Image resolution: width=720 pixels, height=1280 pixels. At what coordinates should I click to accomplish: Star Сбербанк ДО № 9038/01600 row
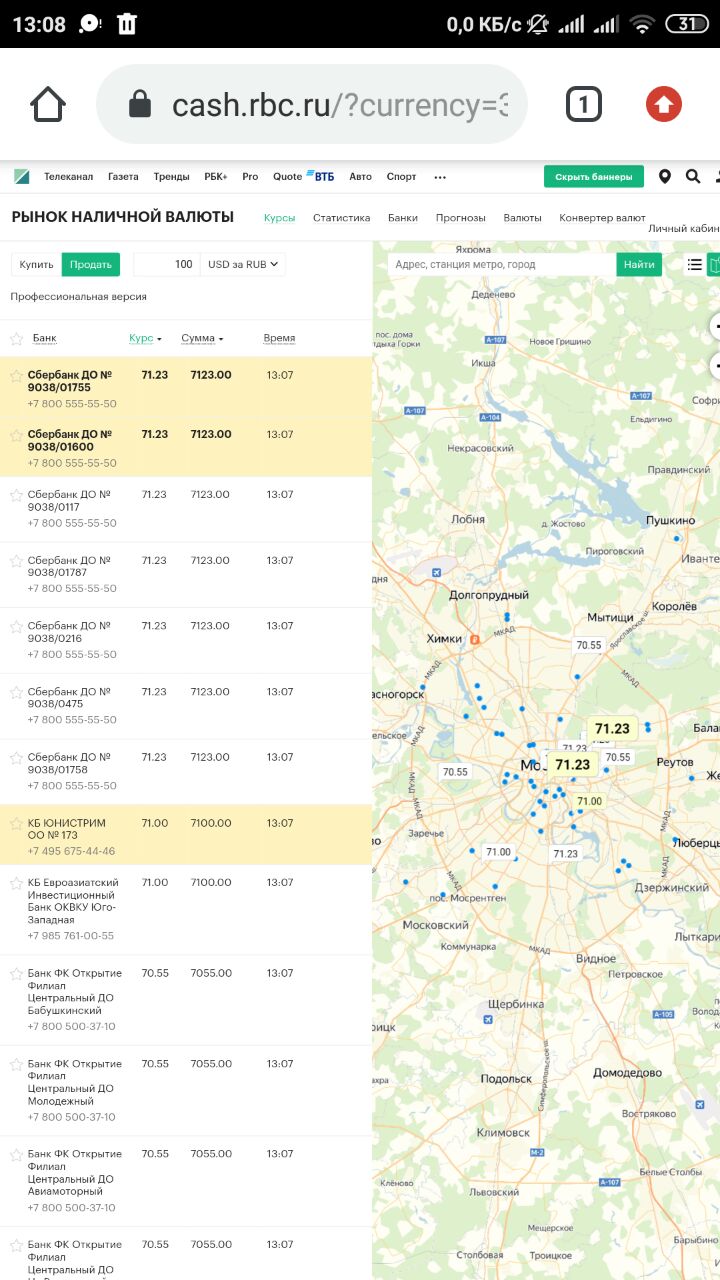tap(16, 435)
